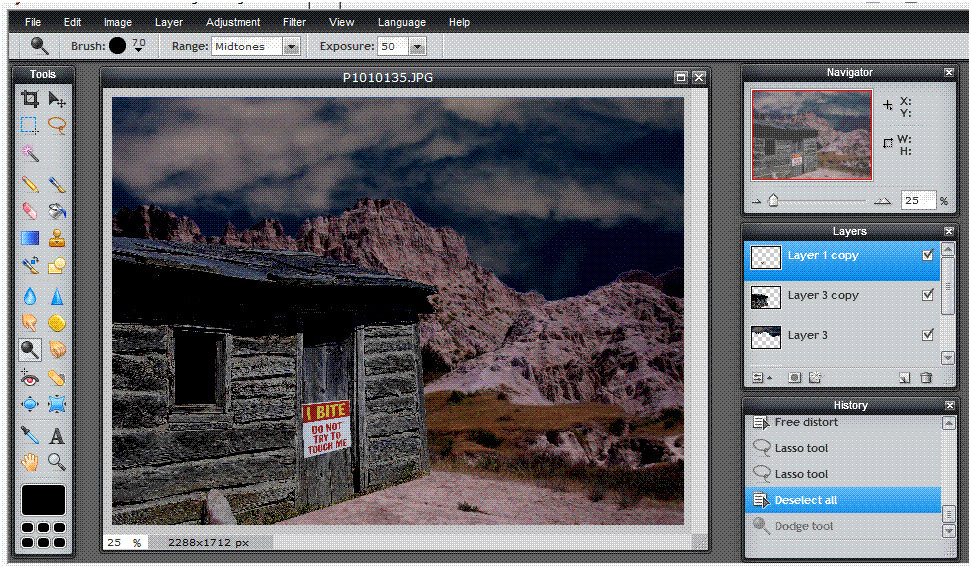Choose the Gradient tool
971x568 pixels.
[30, 238]
